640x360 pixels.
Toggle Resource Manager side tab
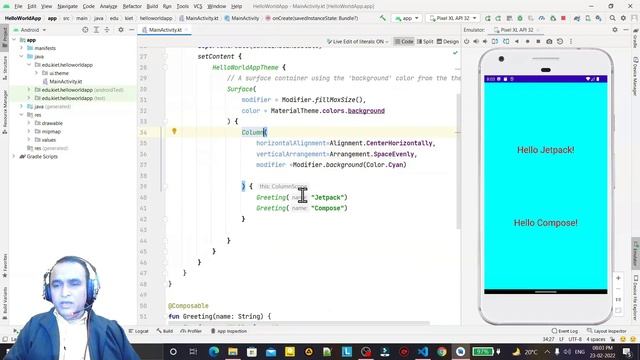point(5,112)
